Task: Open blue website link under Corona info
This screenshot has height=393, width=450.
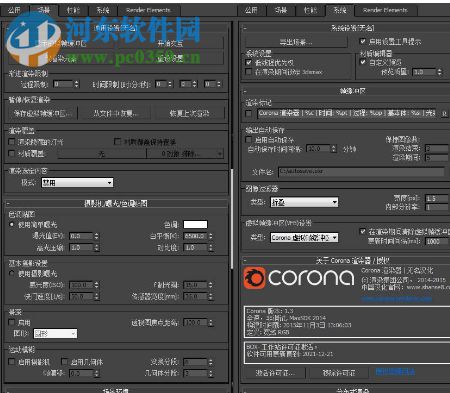Action: 396,299
